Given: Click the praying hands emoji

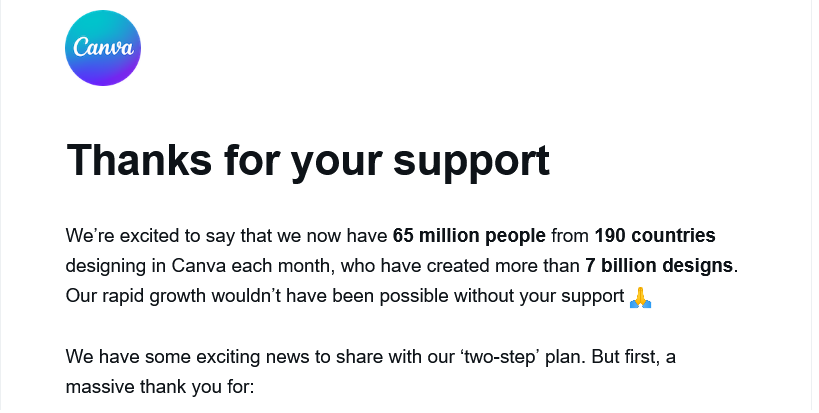Looking at the screenshot, I should pos(640,297).
